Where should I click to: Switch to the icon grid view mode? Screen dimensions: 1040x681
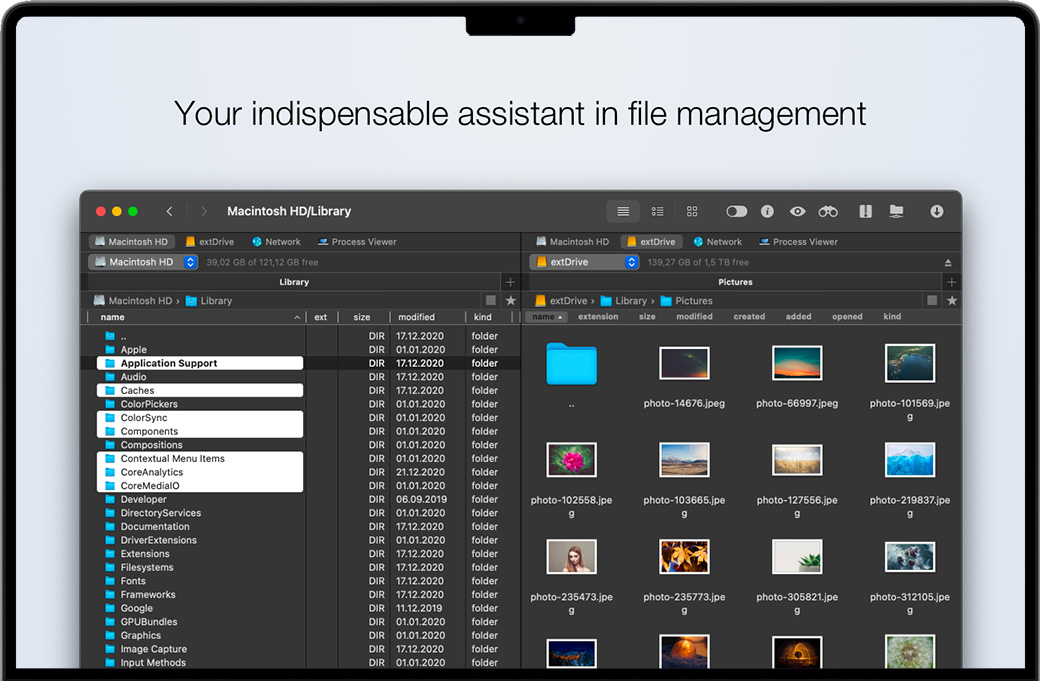(692, 211)
